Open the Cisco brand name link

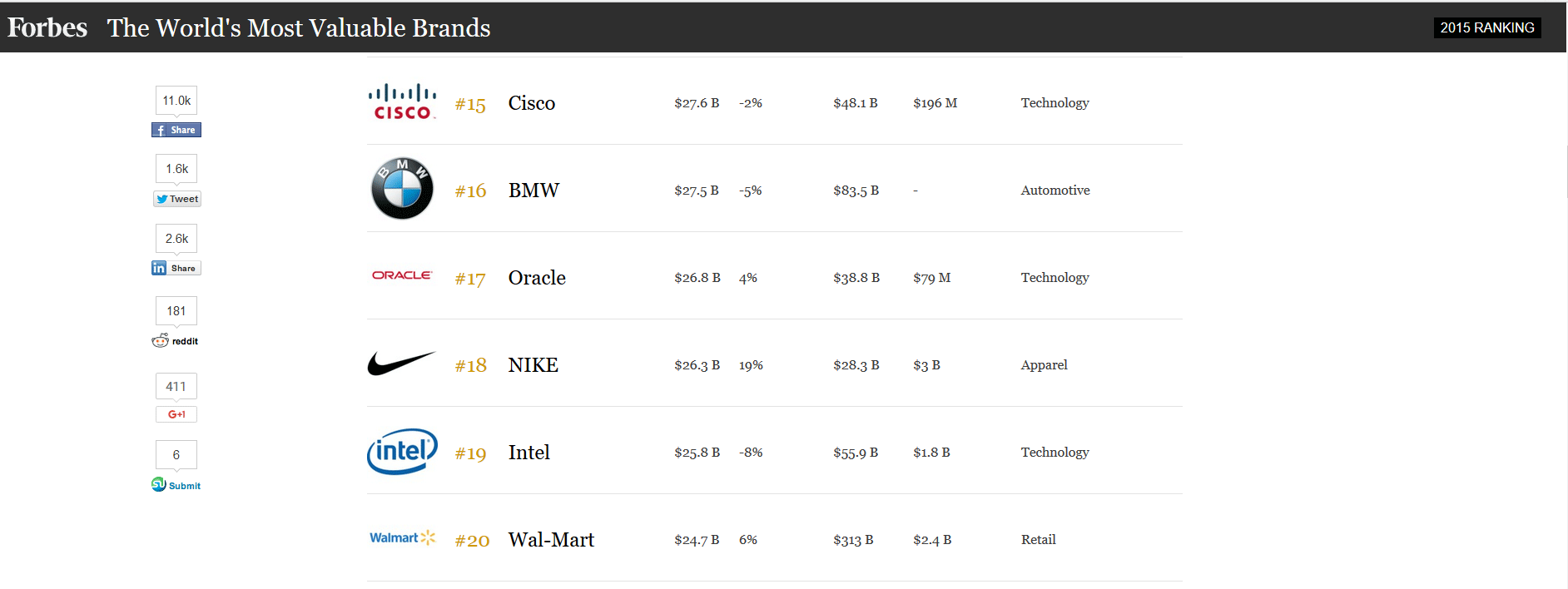point(532,103)
